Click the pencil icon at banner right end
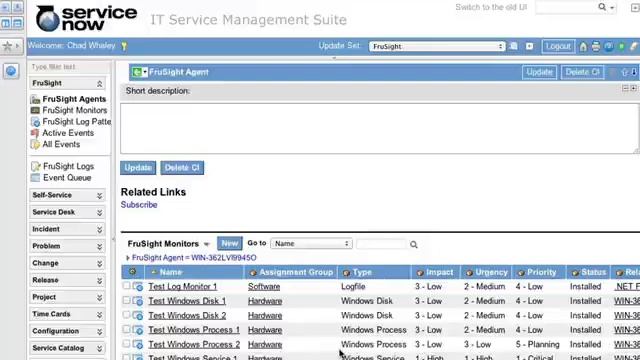Image resolution: width=640 pixels, height=360 pixels. tap(634, 47)
